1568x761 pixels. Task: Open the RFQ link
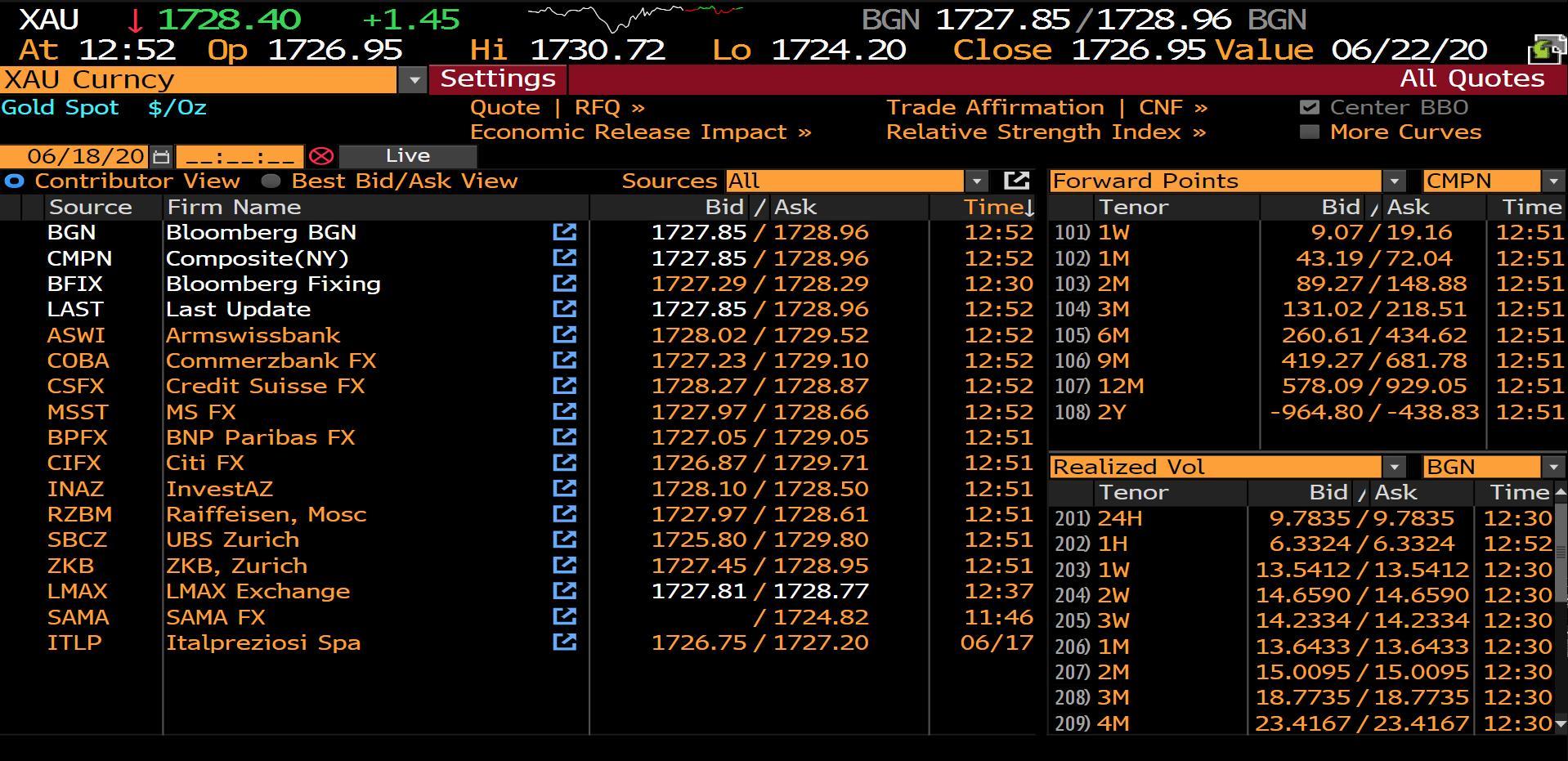click(609, 108)
